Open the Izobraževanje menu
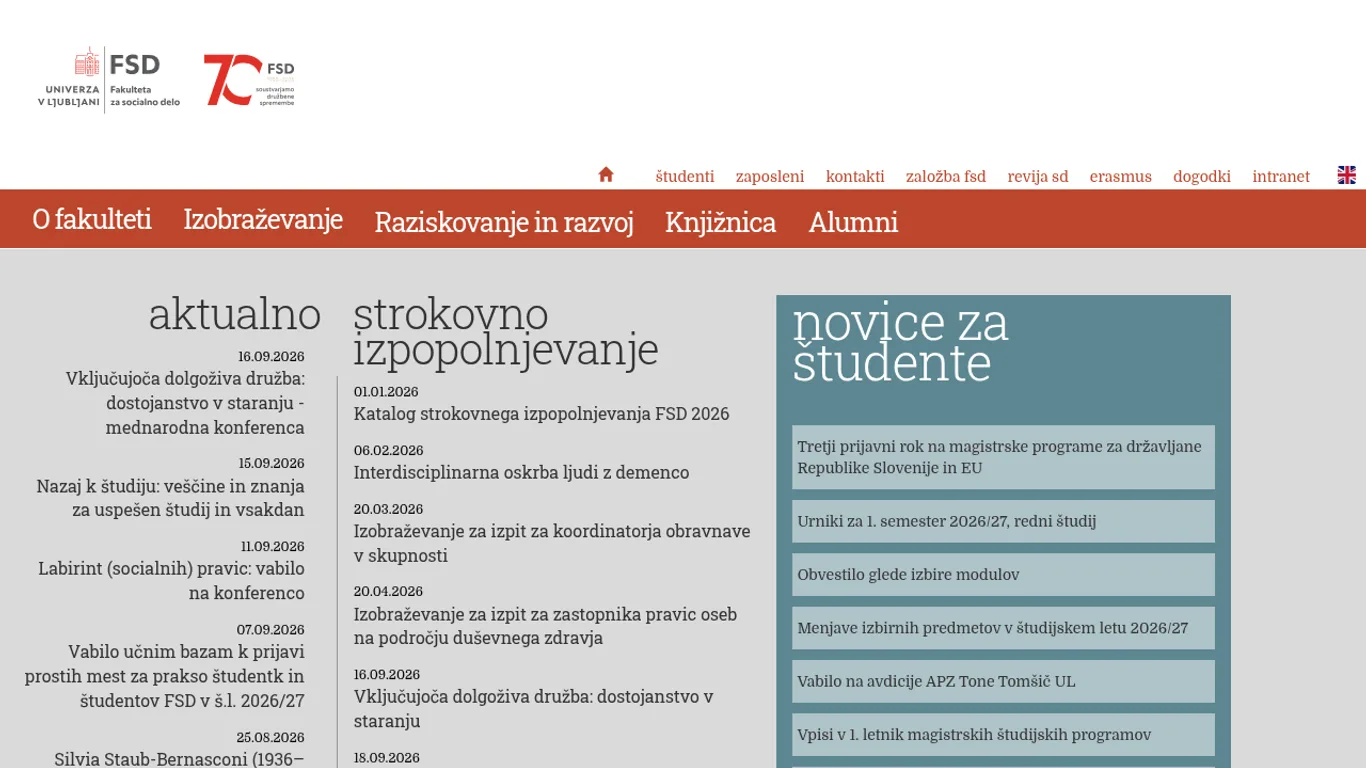 [x=263, y=219]
